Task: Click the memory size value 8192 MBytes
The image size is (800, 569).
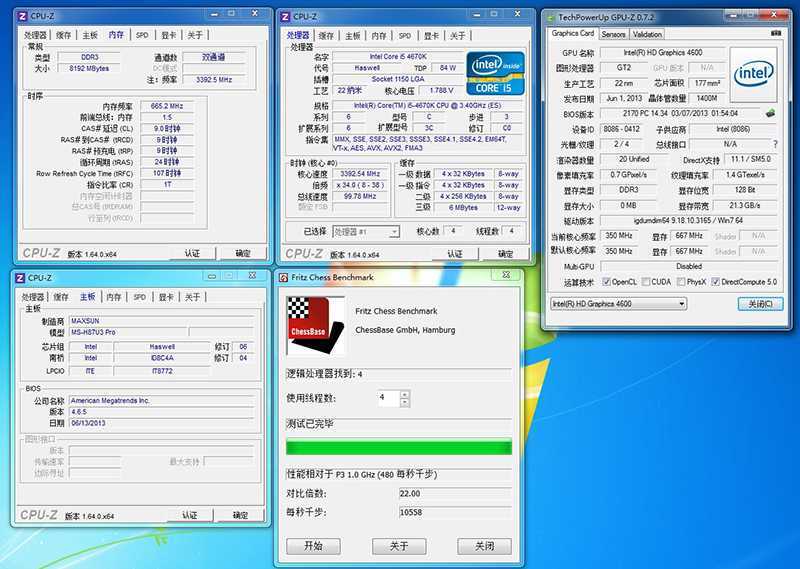Action: pos(89,68)
